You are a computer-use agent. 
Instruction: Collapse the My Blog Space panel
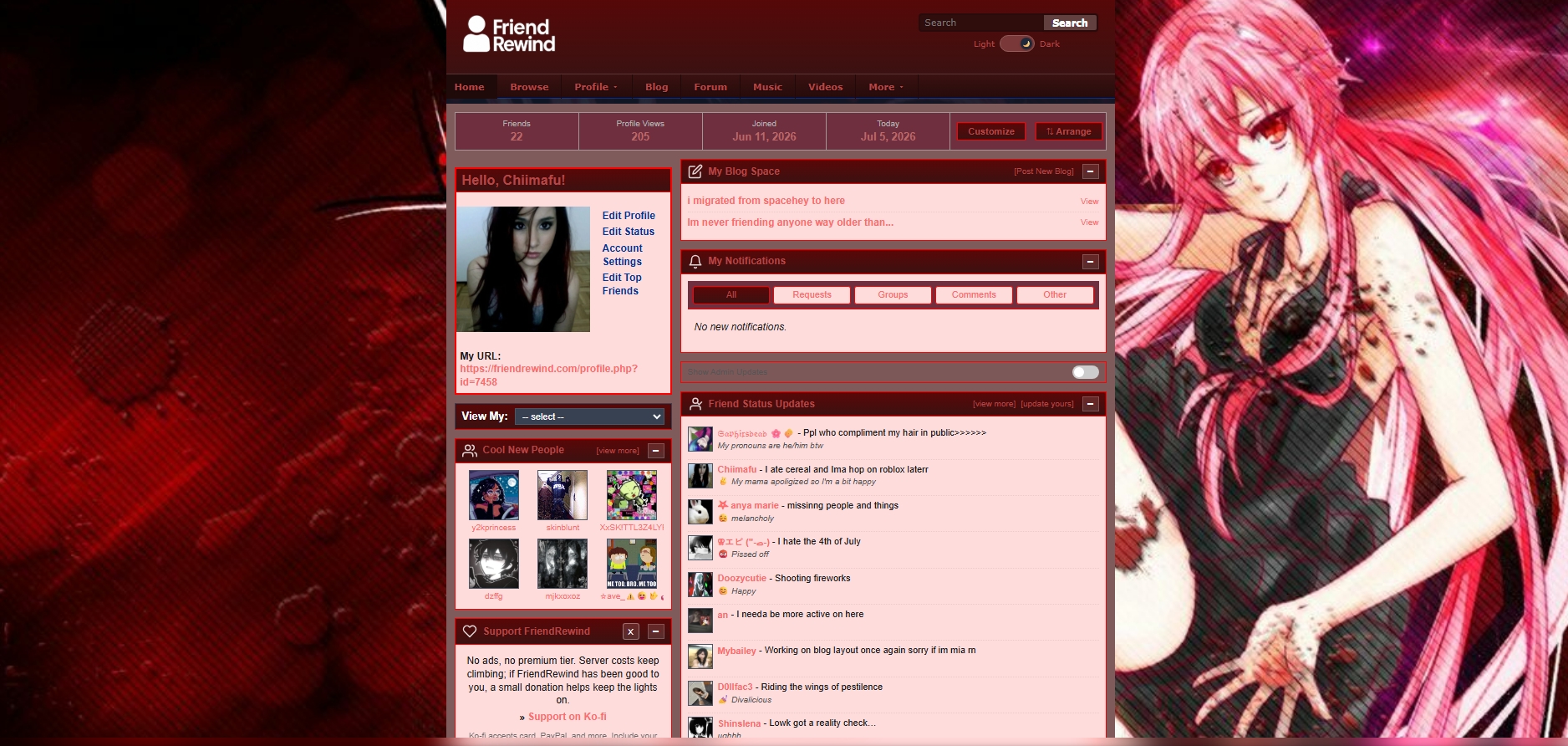[x=1091, y=171]
